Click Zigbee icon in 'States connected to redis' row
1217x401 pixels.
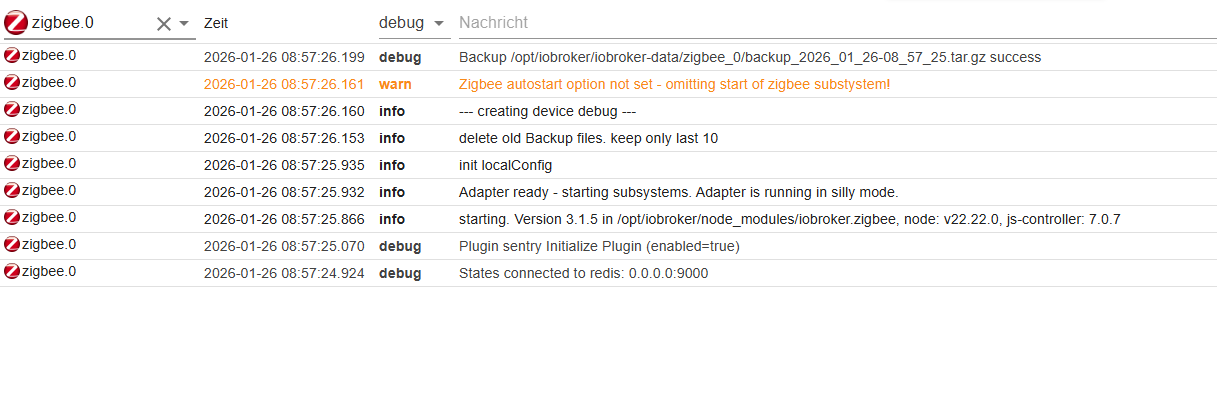coord(12,272)
